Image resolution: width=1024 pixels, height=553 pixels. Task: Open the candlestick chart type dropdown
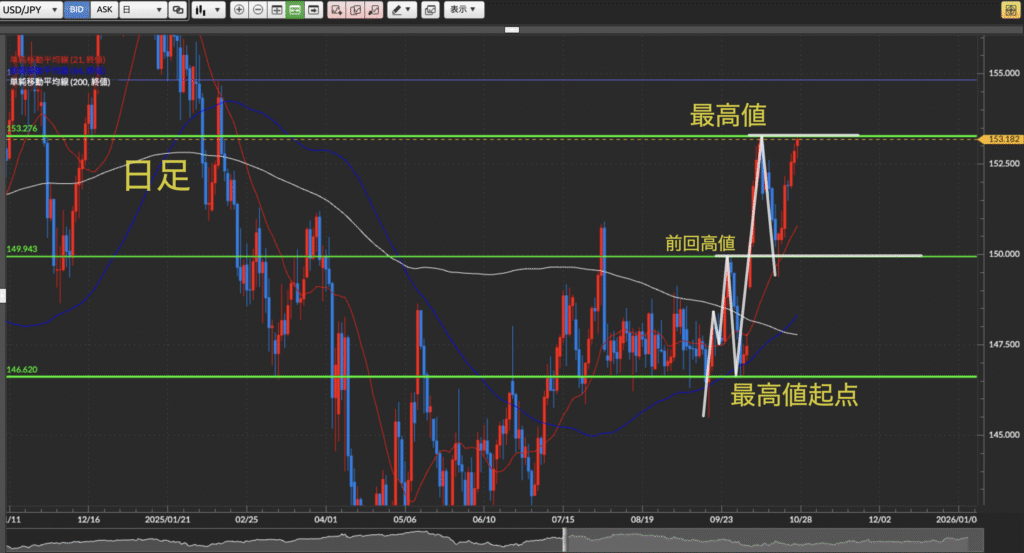point(208,10)
